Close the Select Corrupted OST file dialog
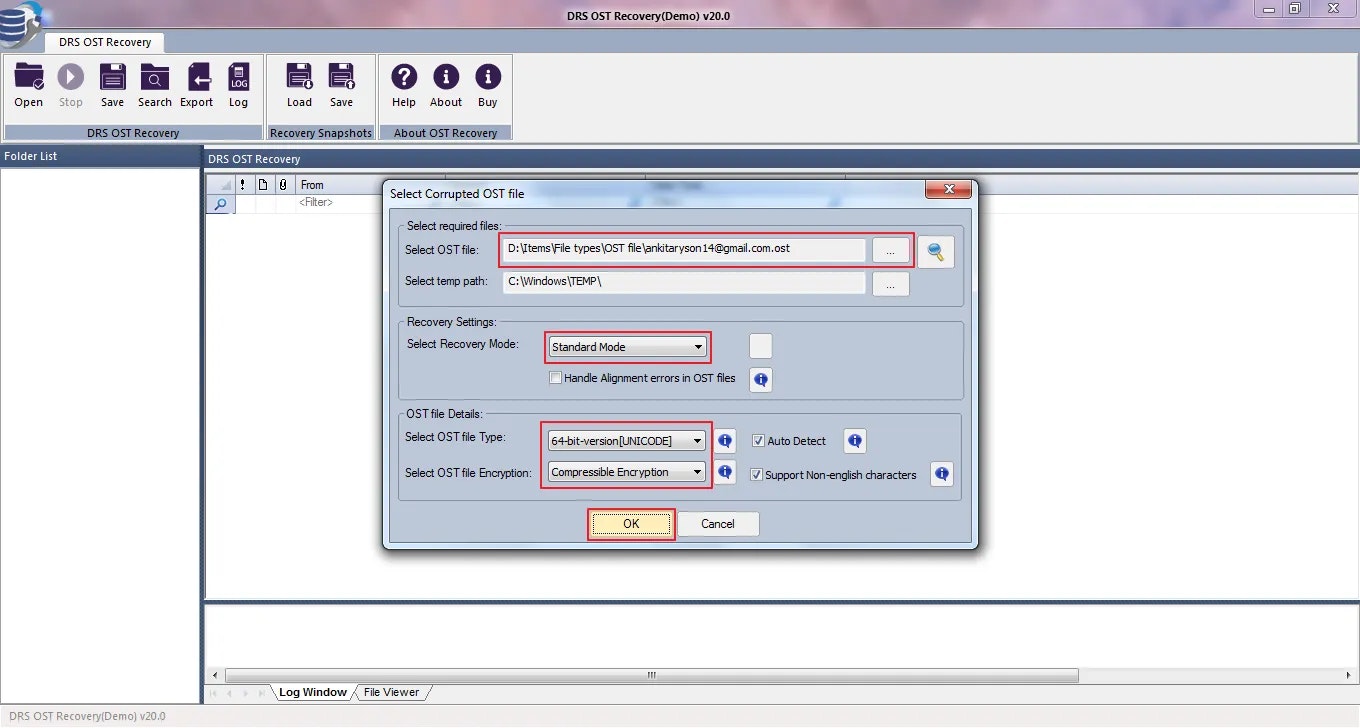 pyautogui.click(x=948, y=190)
